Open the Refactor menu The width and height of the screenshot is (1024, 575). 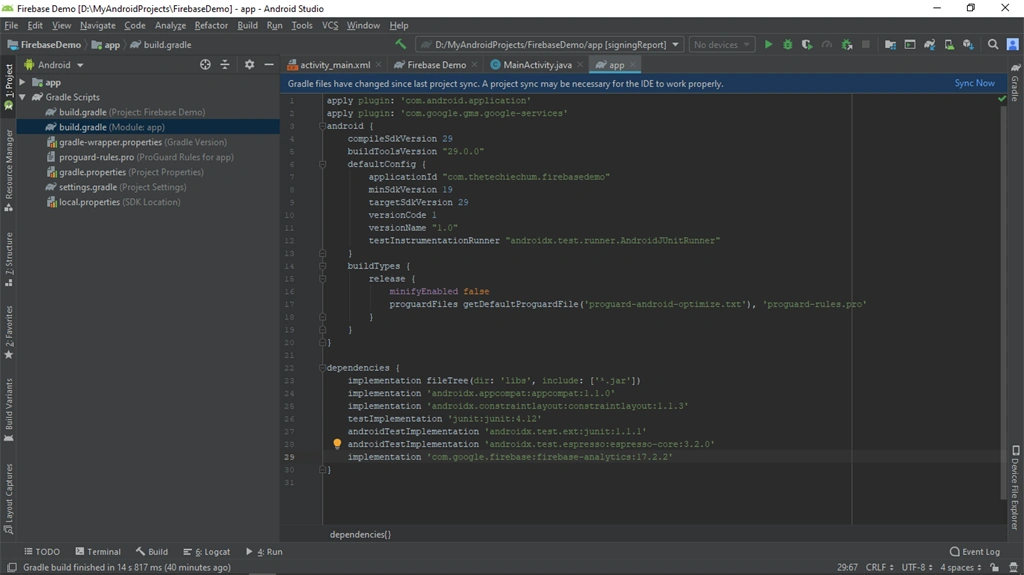[x=211, y=25]
